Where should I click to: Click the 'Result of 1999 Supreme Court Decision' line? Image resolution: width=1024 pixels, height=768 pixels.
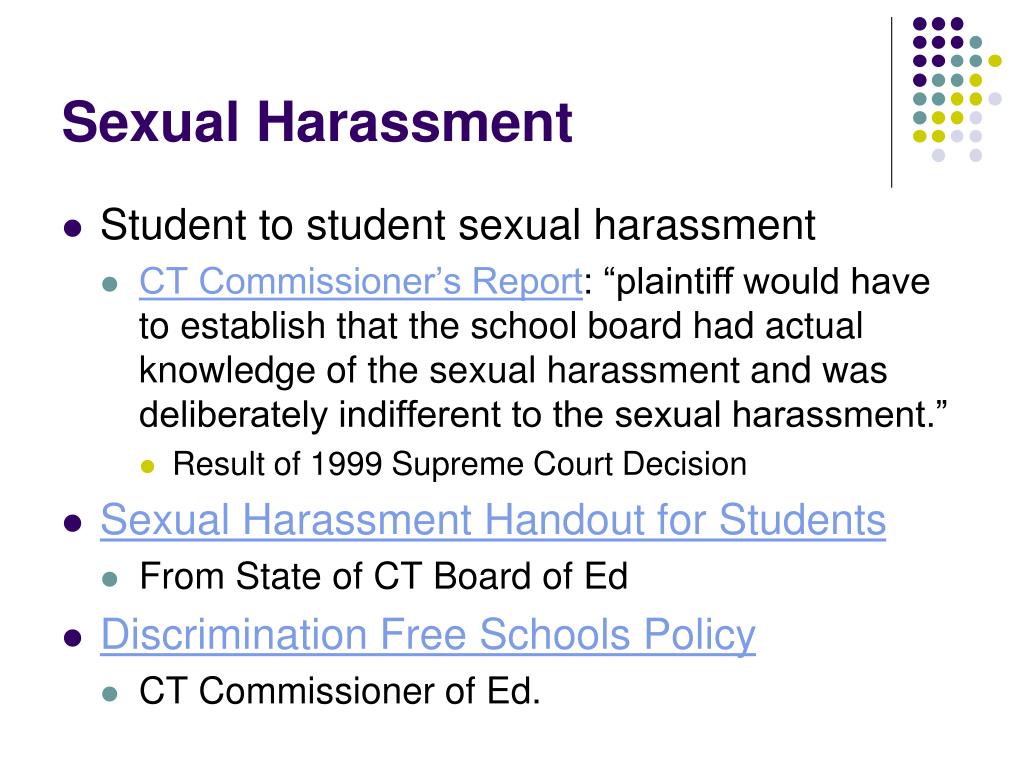click(460, 464)
